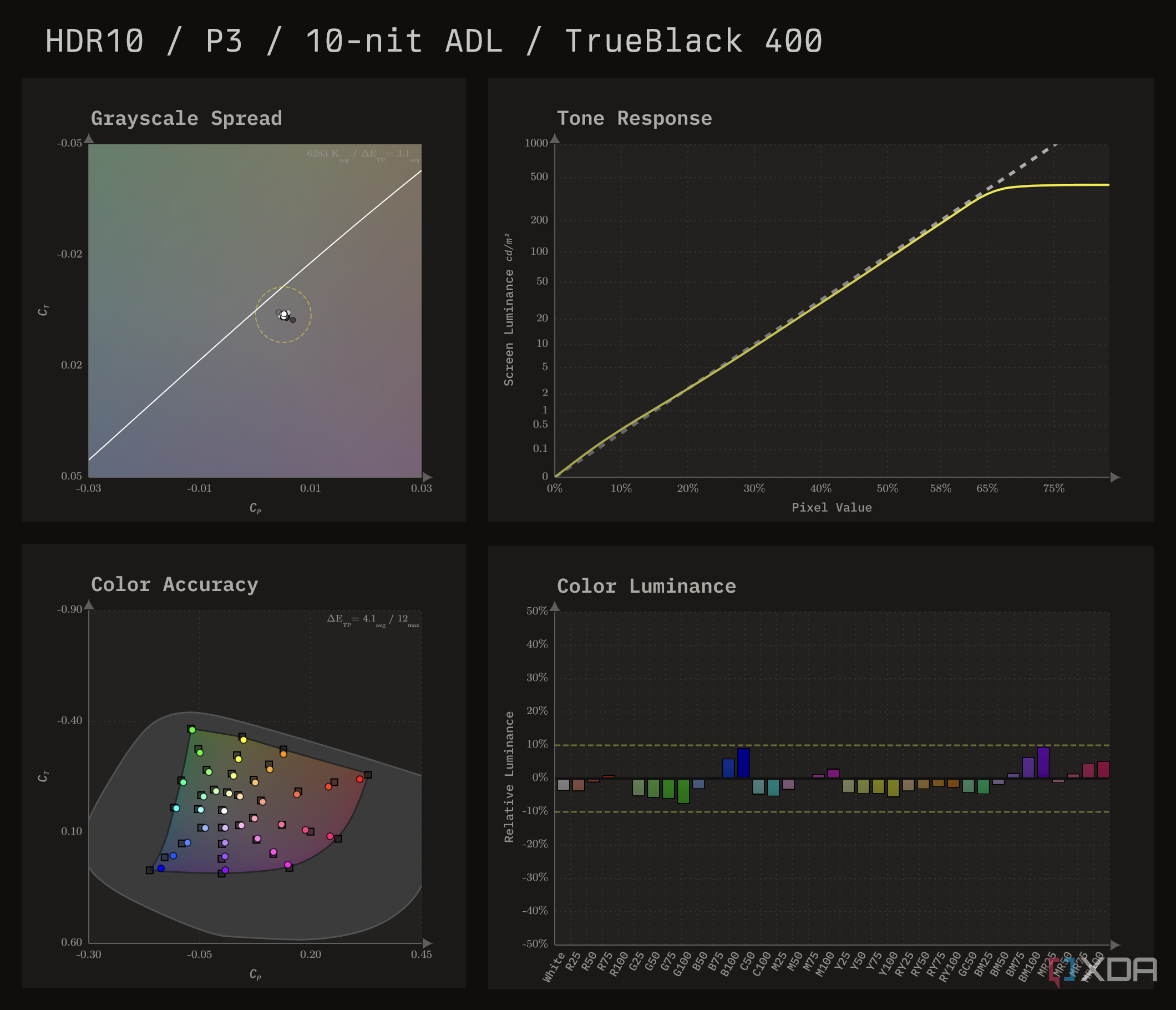This screenshot has height=1010, width=1176.
Task: Click the 'Color Accuracy' chart title
Action: (x=174, y=584)
